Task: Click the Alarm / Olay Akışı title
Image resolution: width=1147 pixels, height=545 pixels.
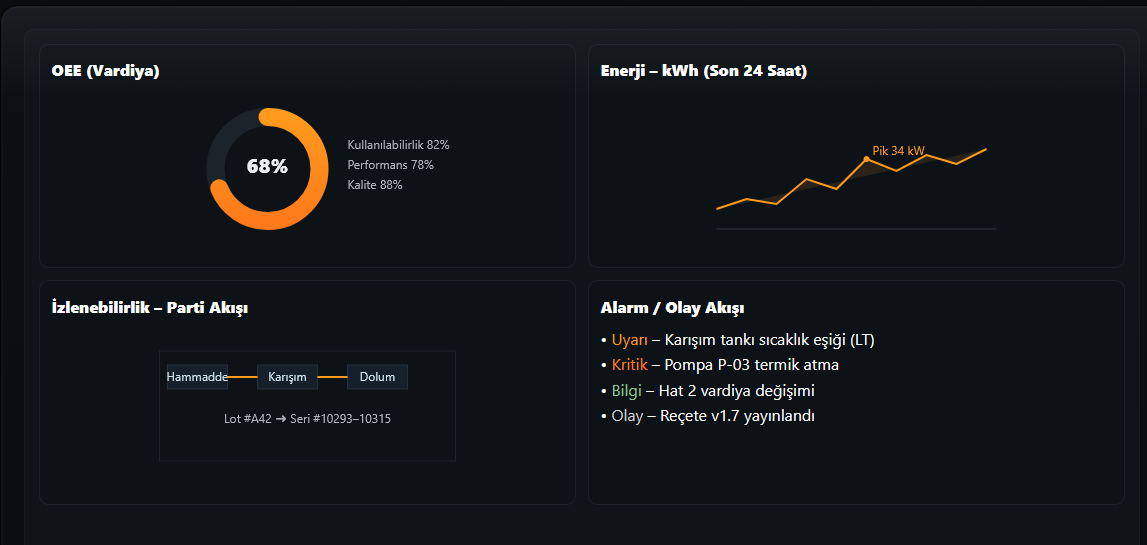Action: (671, 308)
